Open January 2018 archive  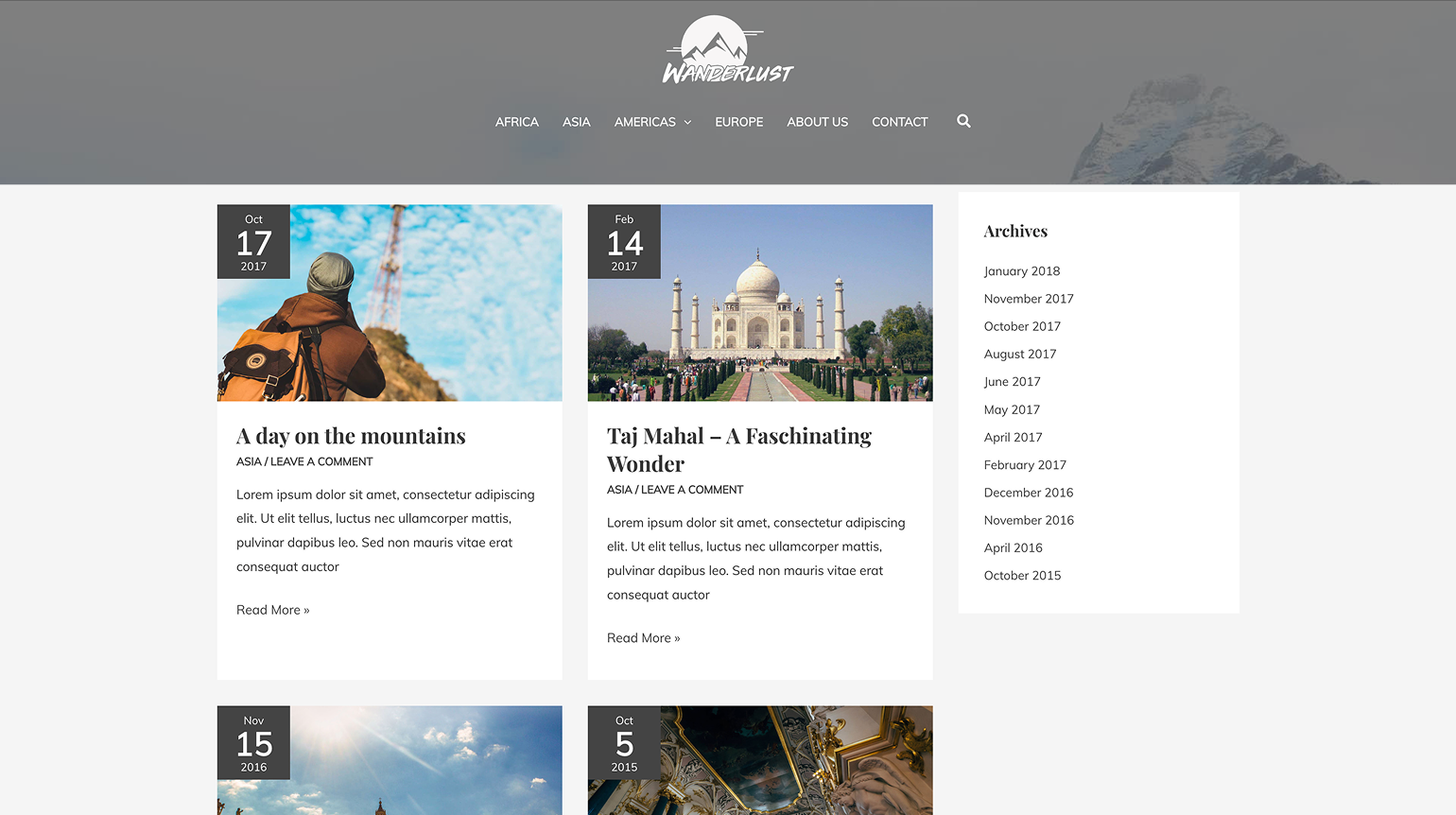click(x=1021, y=271)
